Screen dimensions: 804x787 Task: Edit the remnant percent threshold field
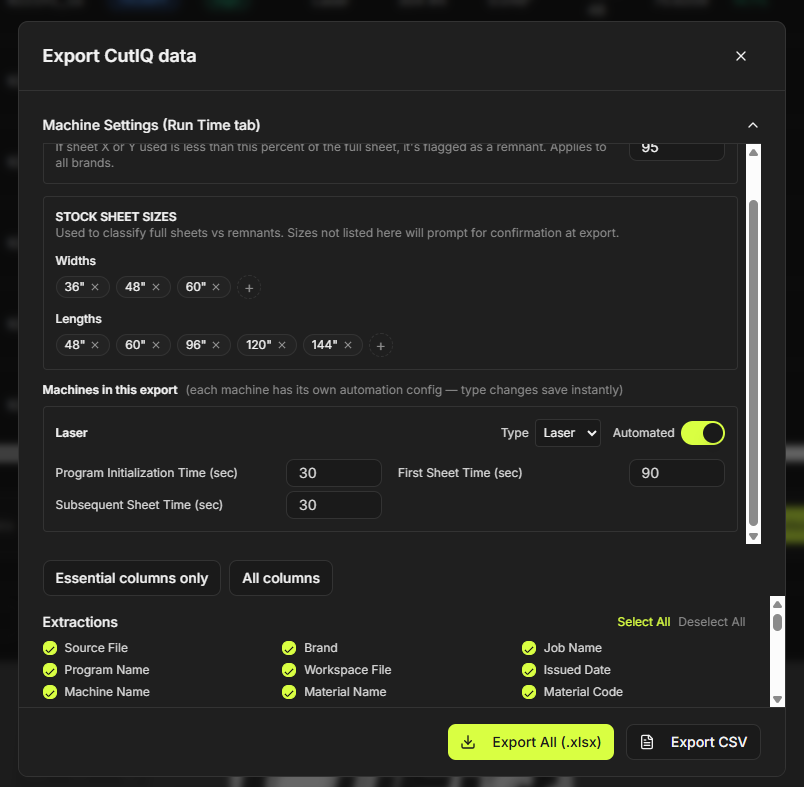tap(676, 152)
